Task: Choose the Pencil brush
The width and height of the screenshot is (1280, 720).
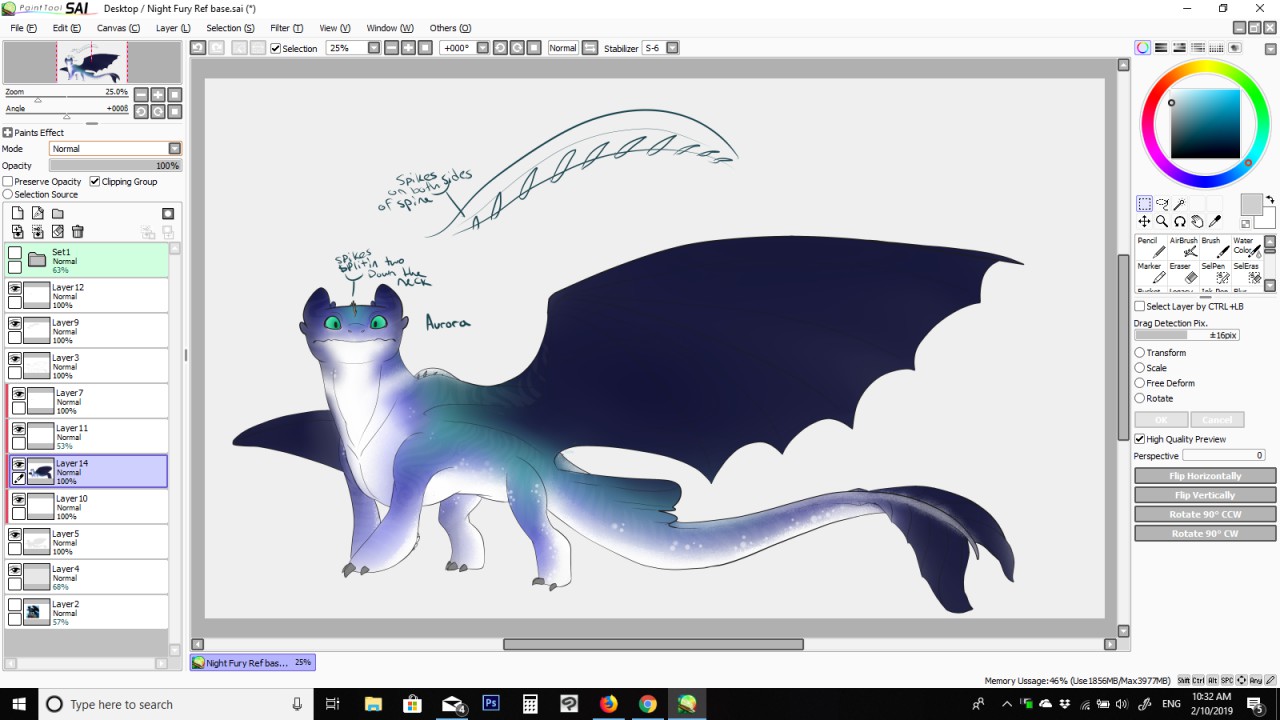Action: click(x=1150, y=247)
